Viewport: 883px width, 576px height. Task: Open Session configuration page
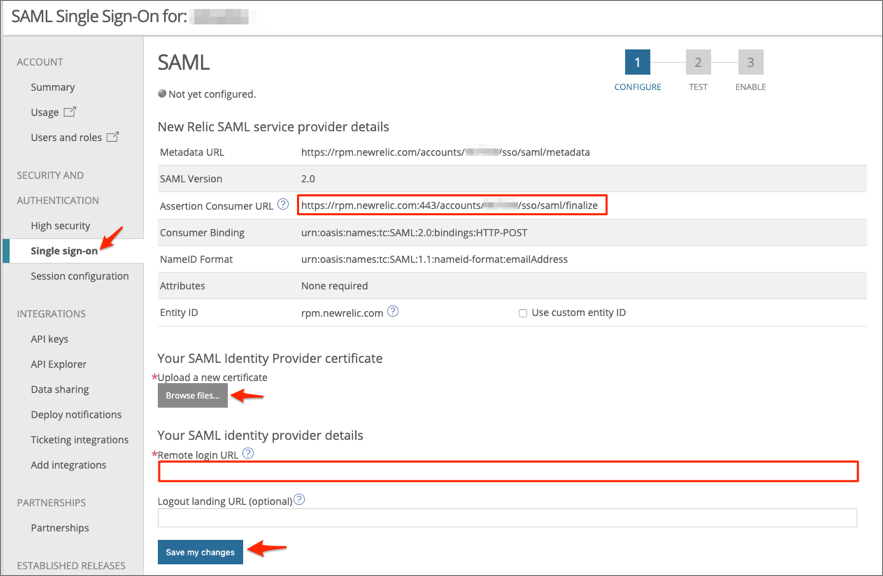tap(79, 276)
